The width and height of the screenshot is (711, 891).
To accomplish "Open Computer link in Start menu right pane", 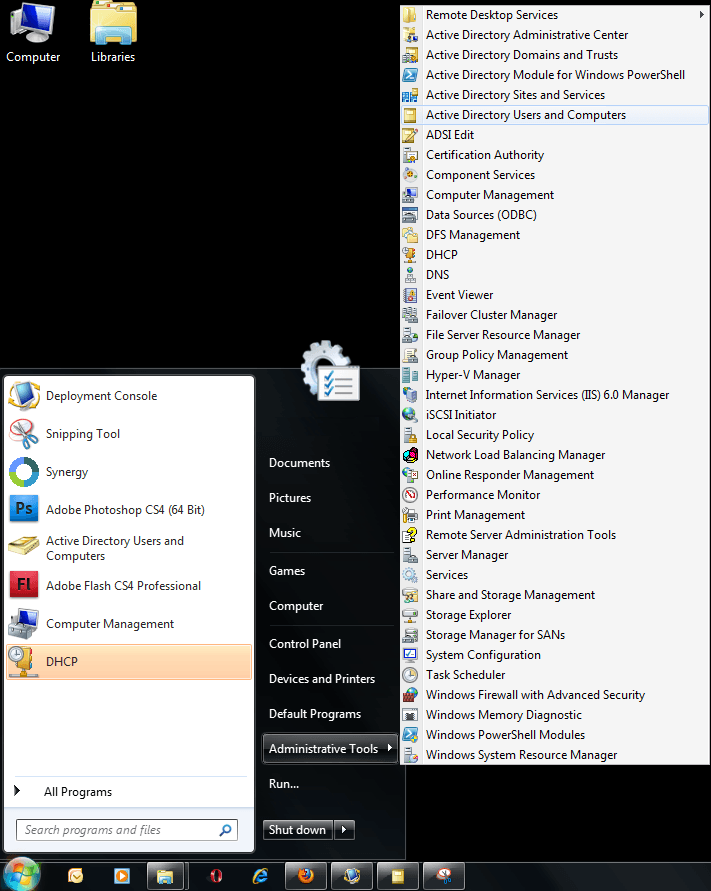I will click(296, 606).
